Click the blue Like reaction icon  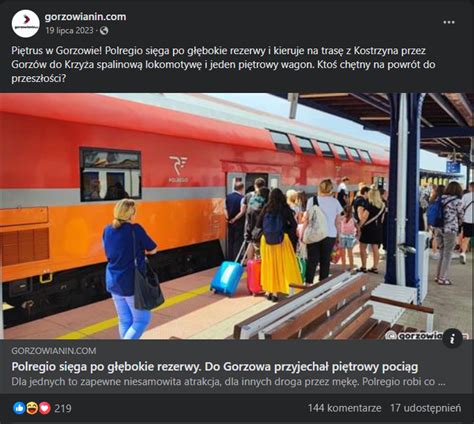tap(19, 408)
